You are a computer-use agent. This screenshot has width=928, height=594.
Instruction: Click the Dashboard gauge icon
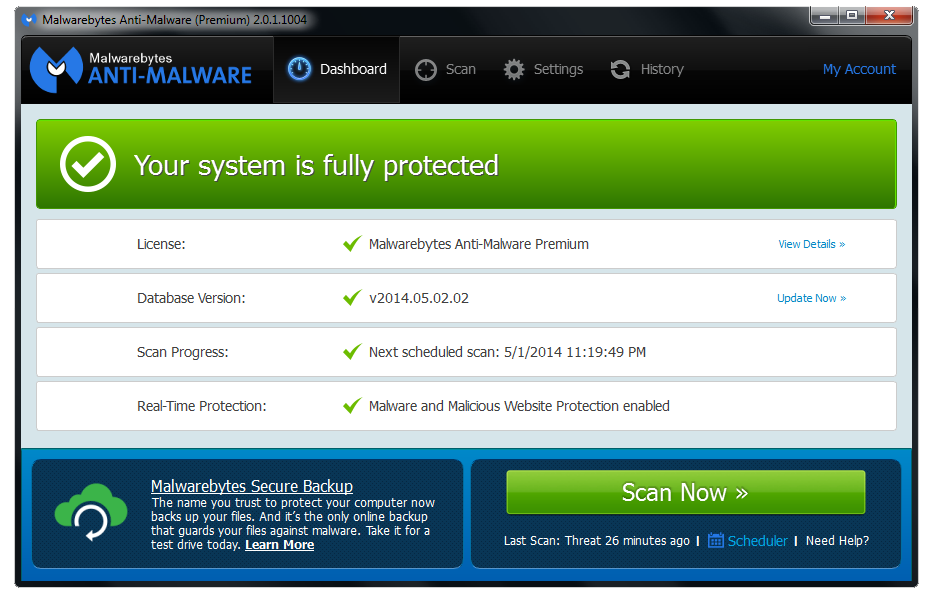click(x=299, y=69)
